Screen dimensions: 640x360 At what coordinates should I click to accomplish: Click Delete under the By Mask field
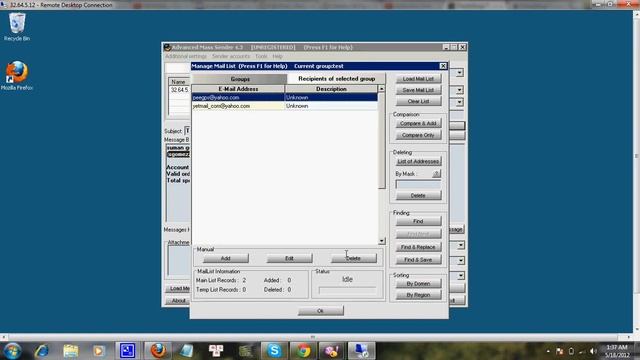(x=418, y=196)
